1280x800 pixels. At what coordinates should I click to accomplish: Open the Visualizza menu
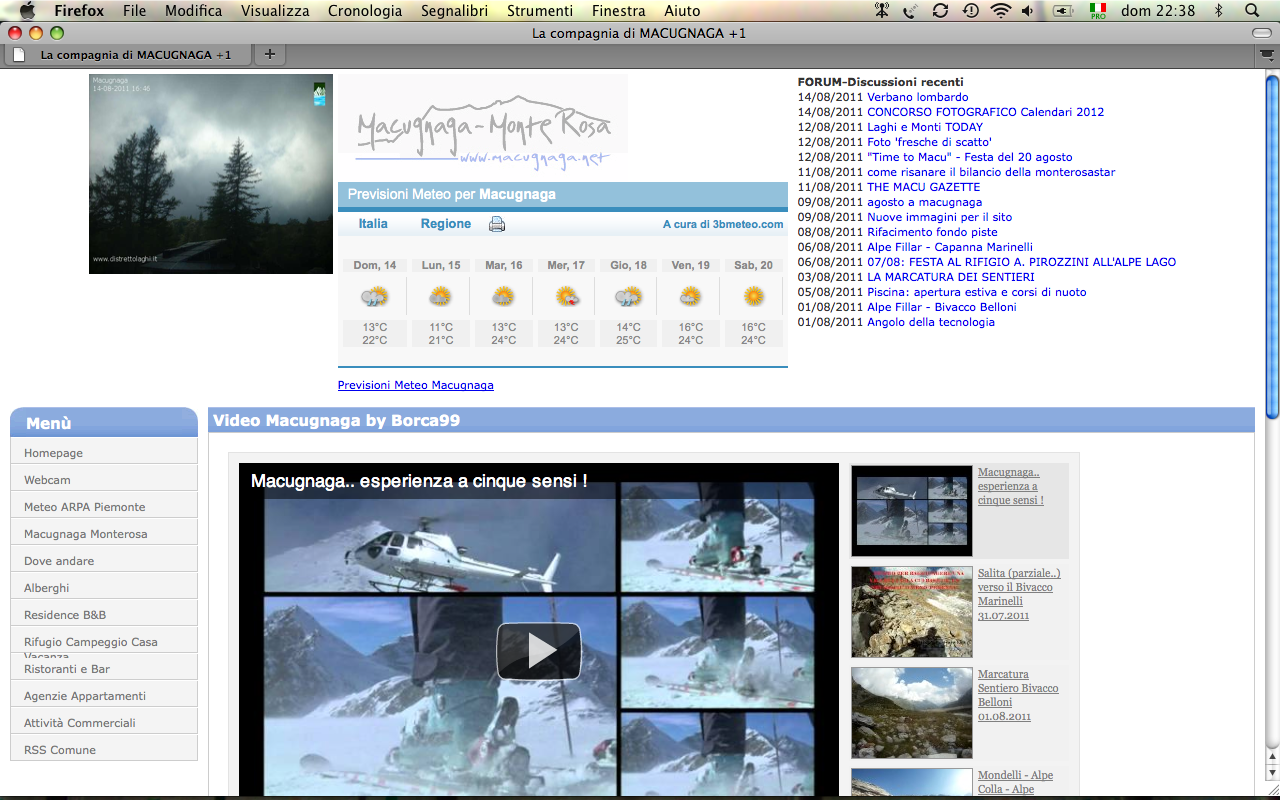(275, 11)
